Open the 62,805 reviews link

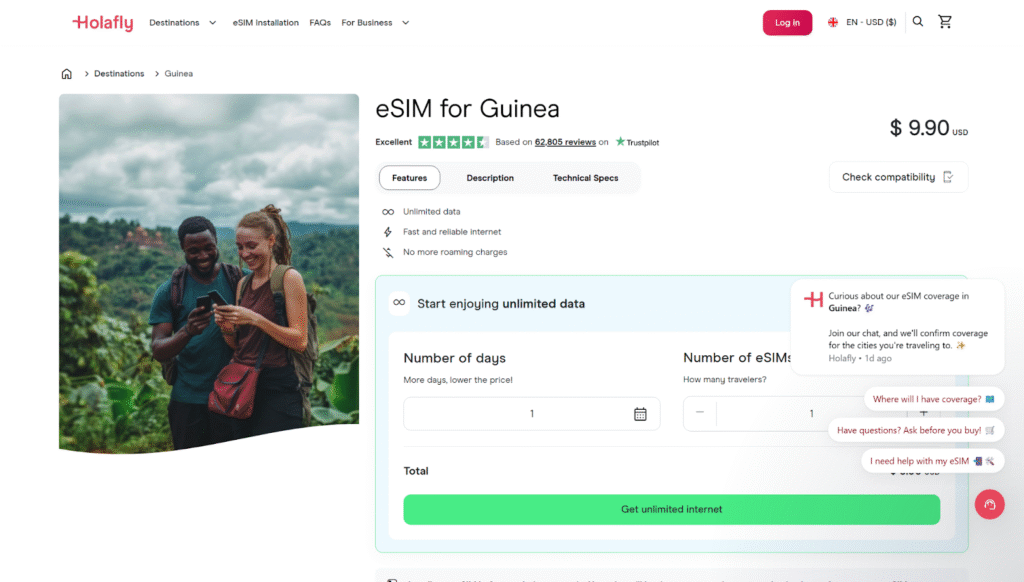565,142
